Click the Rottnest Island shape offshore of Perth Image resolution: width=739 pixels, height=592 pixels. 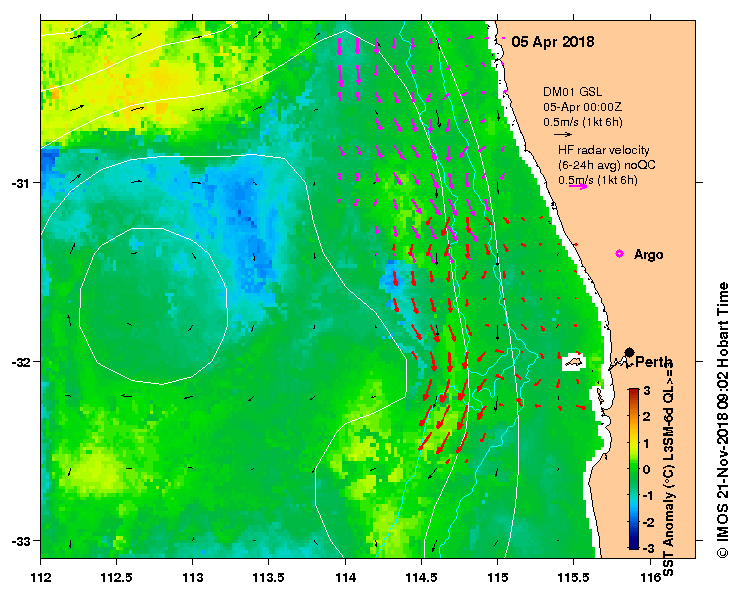574,362
